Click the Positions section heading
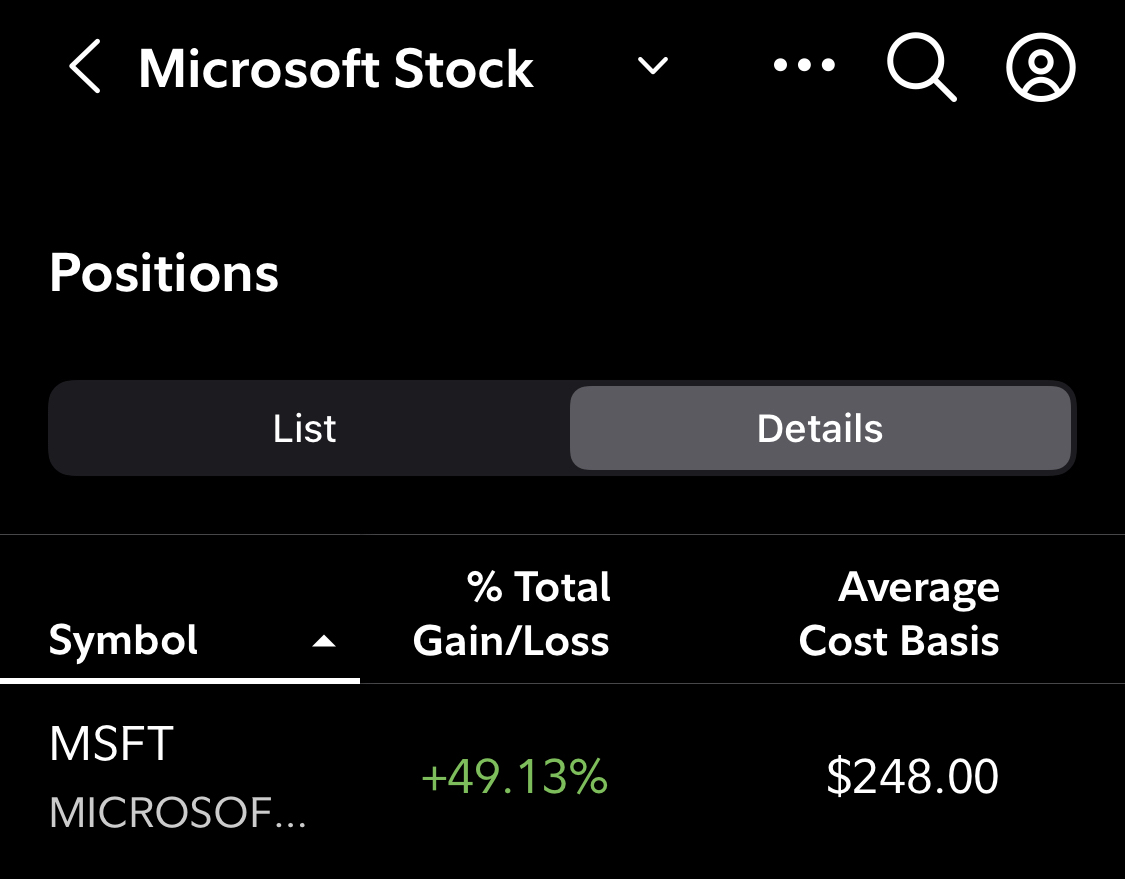The image size is (1125, 879). [164, 272]
